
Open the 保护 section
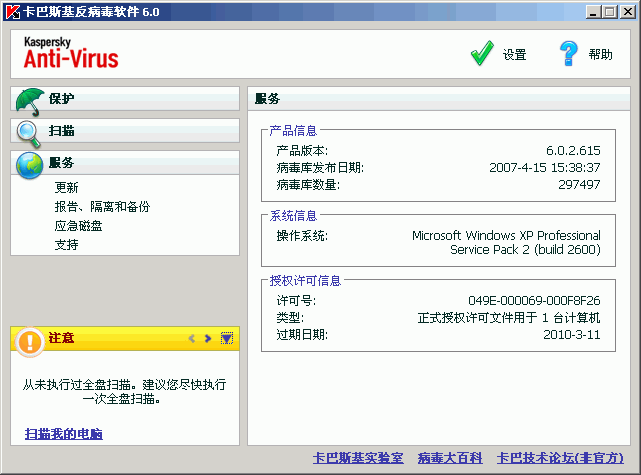click(x=125, y=99)
